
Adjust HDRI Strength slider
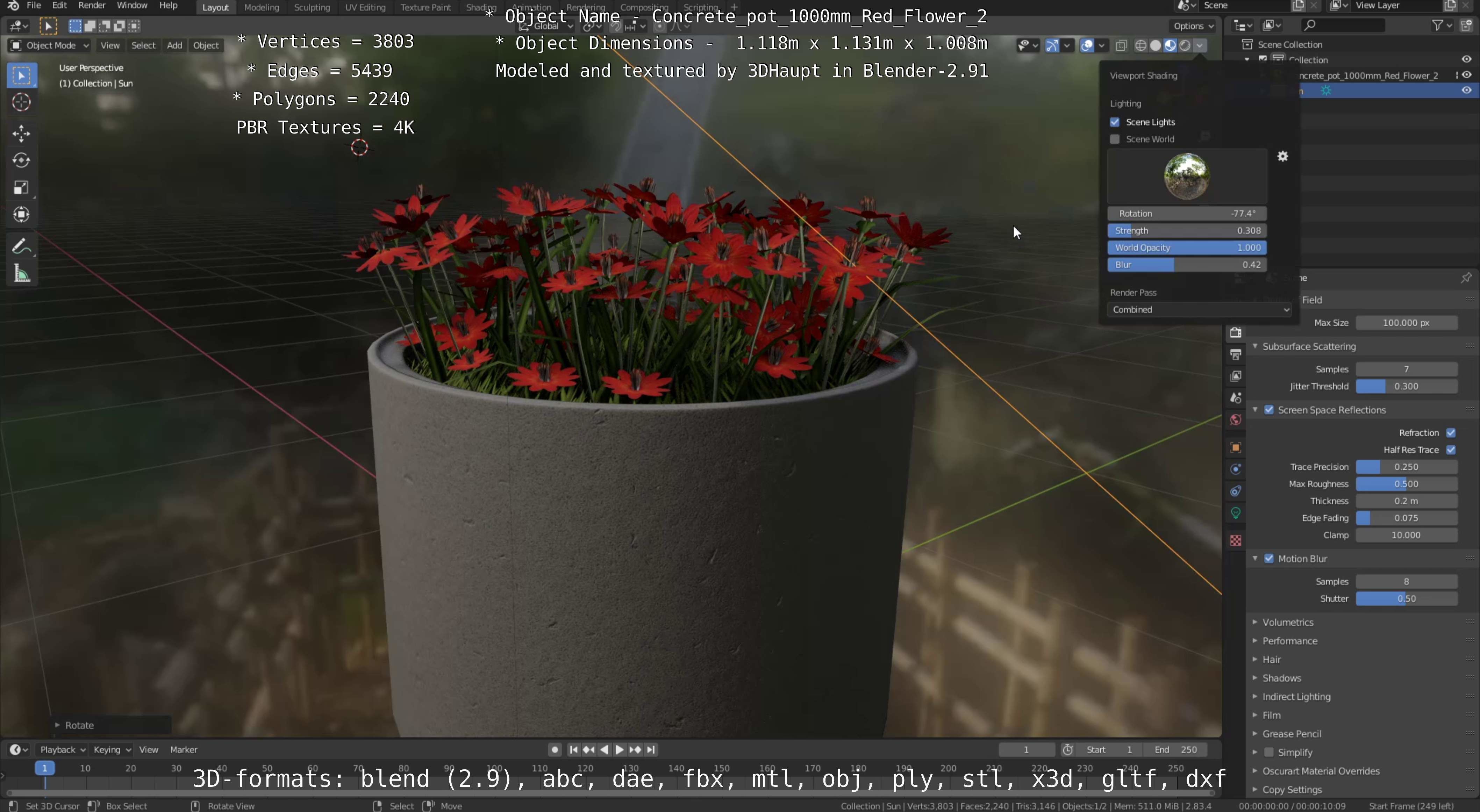(1187, 230)
